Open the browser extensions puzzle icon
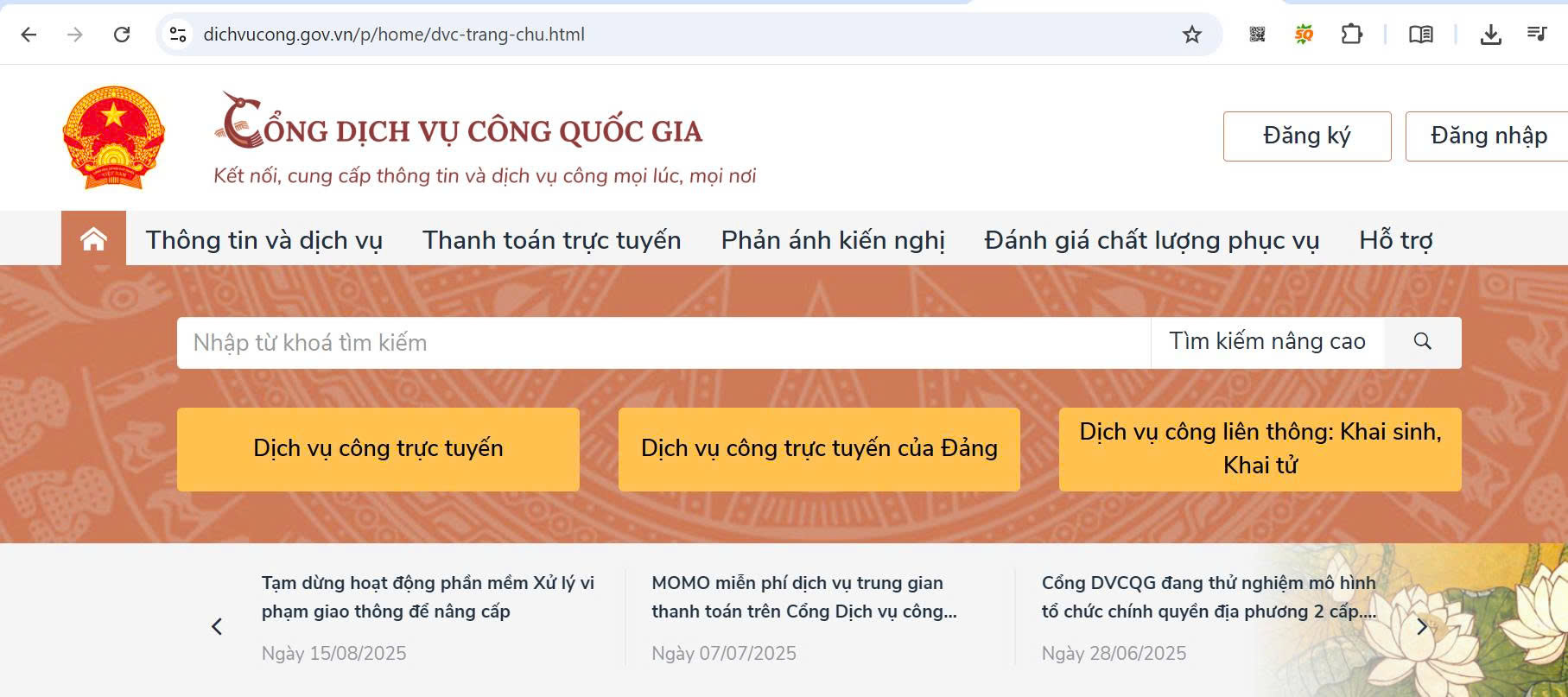Screen dimensions: 1568x697 (x=1351, y=35)
